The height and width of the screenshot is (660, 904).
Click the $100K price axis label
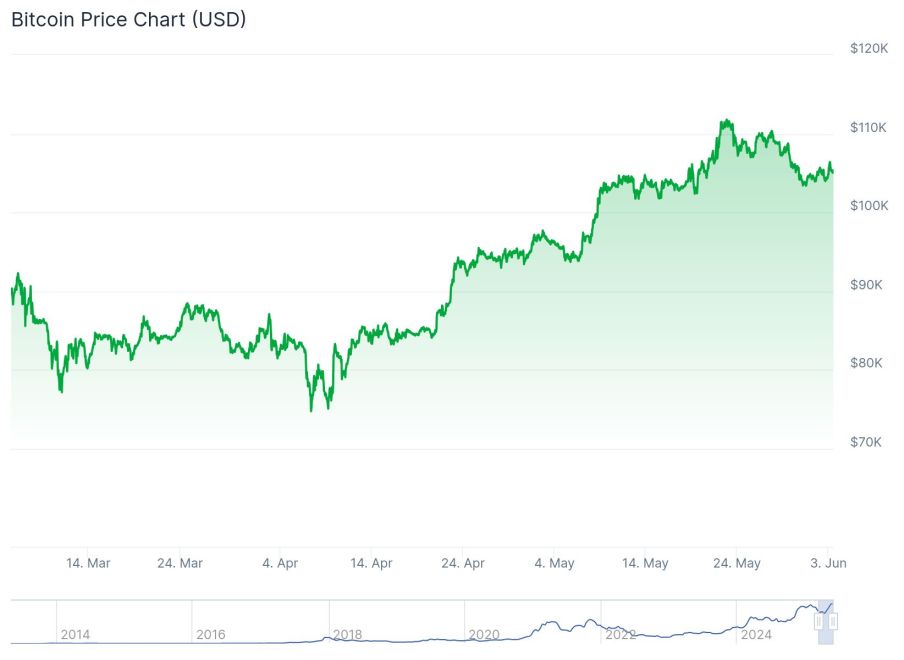tap(868, 205)
